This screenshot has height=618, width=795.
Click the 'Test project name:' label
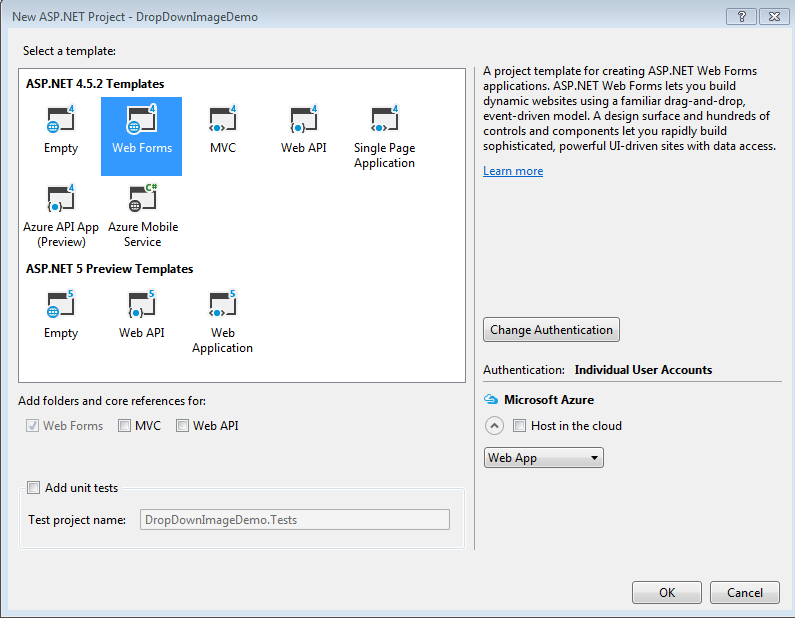77,520
